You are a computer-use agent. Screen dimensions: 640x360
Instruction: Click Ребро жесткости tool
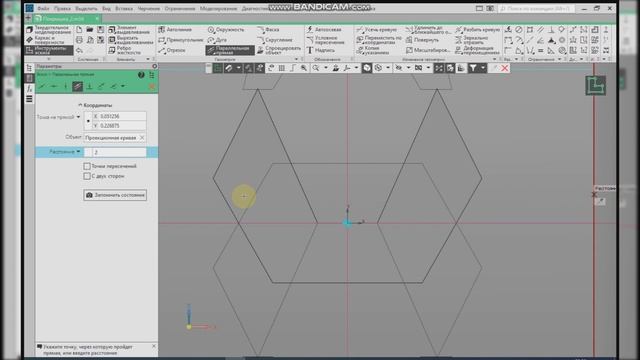(x=125, y=50)
